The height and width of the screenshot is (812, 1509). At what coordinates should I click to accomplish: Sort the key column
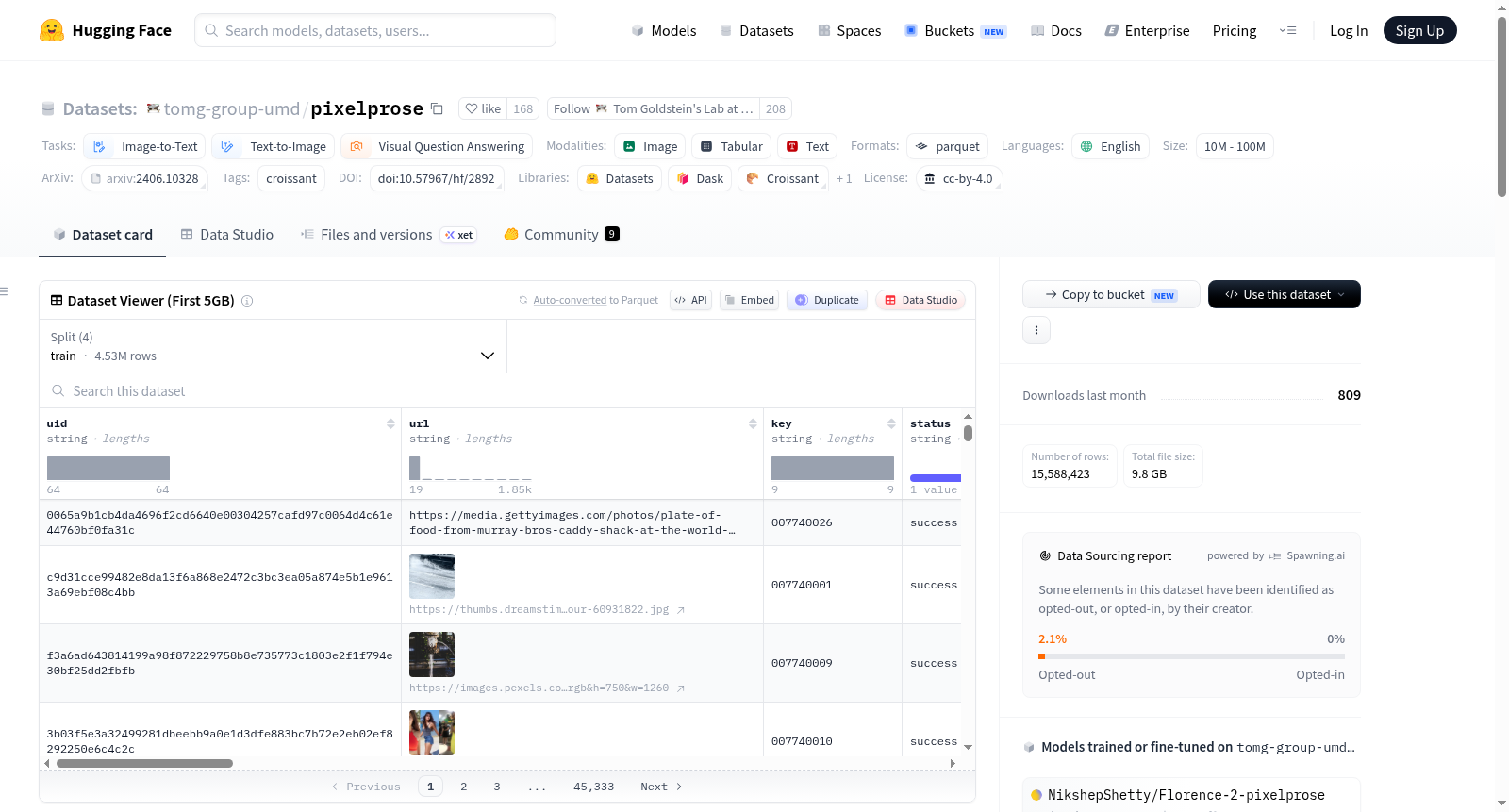(x=891, y=424)
